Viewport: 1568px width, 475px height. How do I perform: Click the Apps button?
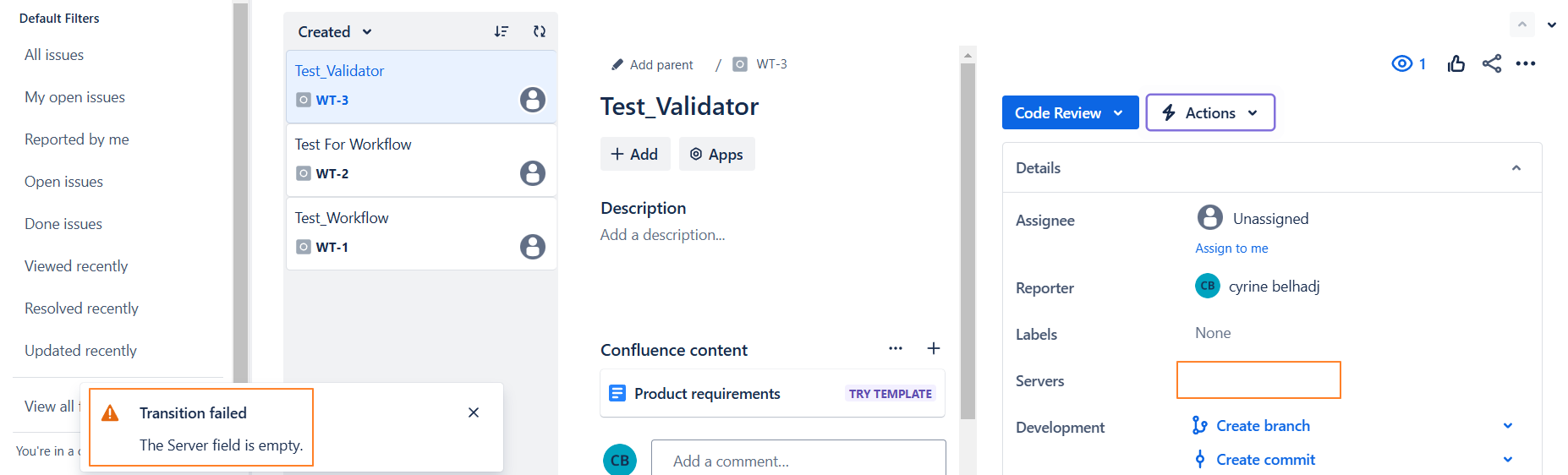click(x=716, y=154)
